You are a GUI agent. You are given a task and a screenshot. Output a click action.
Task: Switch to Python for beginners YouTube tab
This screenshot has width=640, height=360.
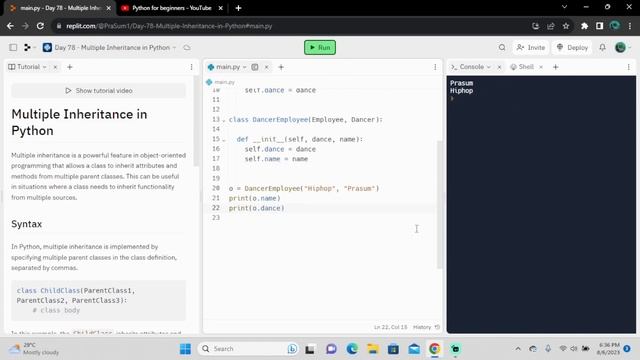pos(171,8)
